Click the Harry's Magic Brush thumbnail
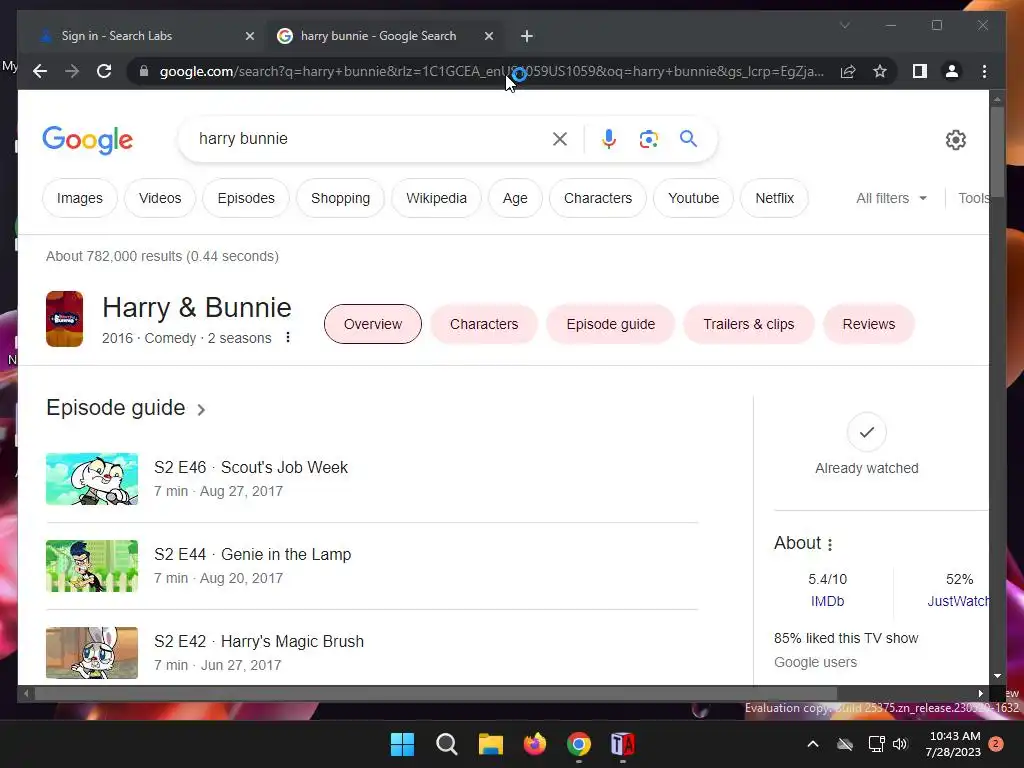 [91, 652]
